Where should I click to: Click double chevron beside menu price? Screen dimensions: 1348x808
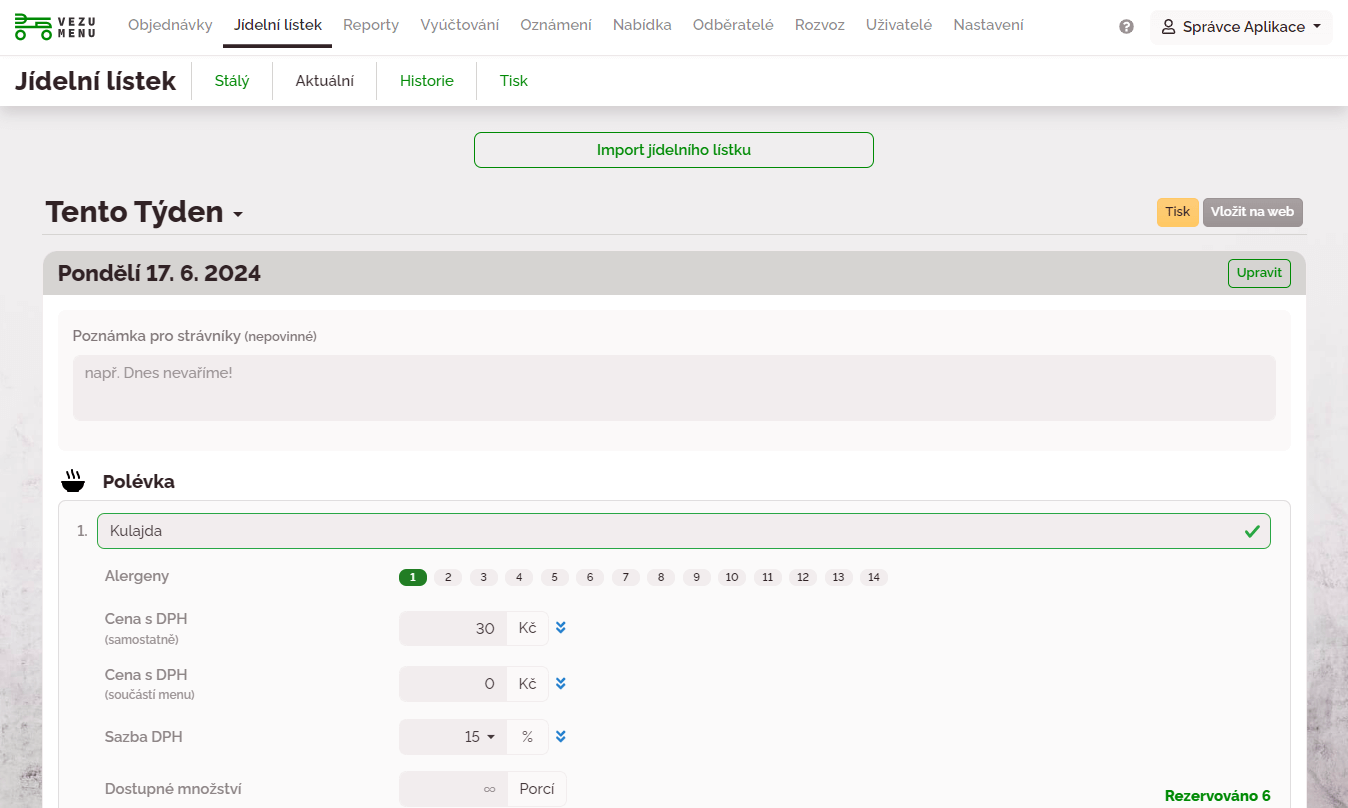coord(561,684)
